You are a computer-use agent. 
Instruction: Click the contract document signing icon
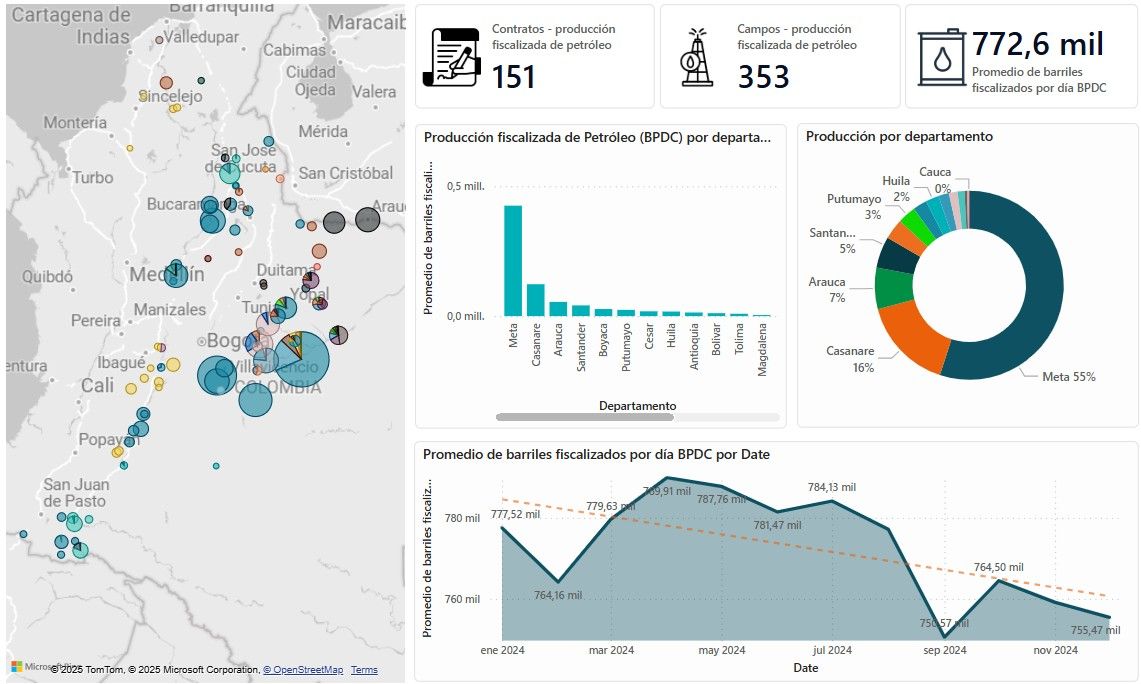pos(451,58)
